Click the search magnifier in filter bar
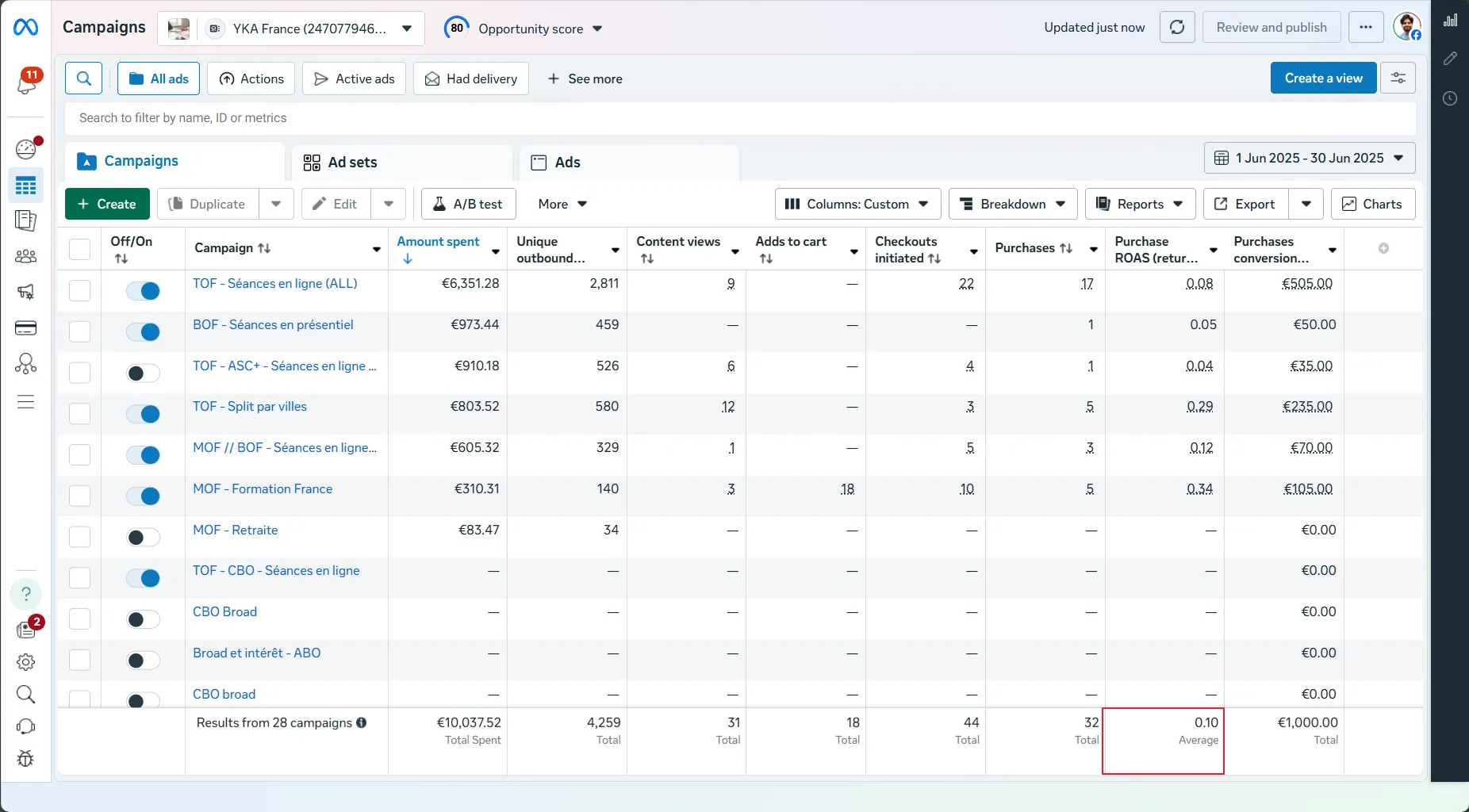The width and height of the screenshot is (1469, 812). pyautogui.click(x=84, y=79)
